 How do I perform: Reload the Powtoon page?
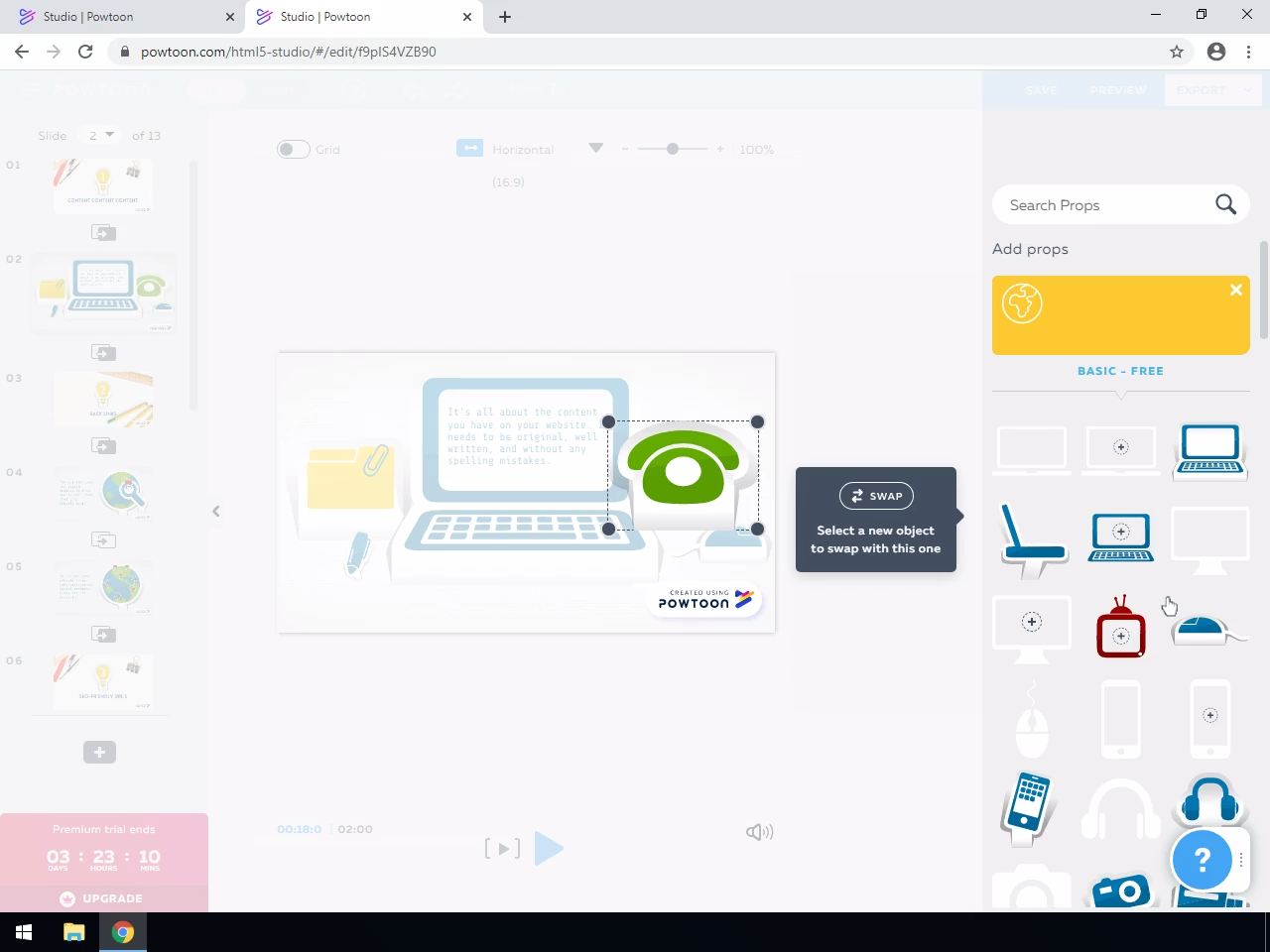point(85,52)
